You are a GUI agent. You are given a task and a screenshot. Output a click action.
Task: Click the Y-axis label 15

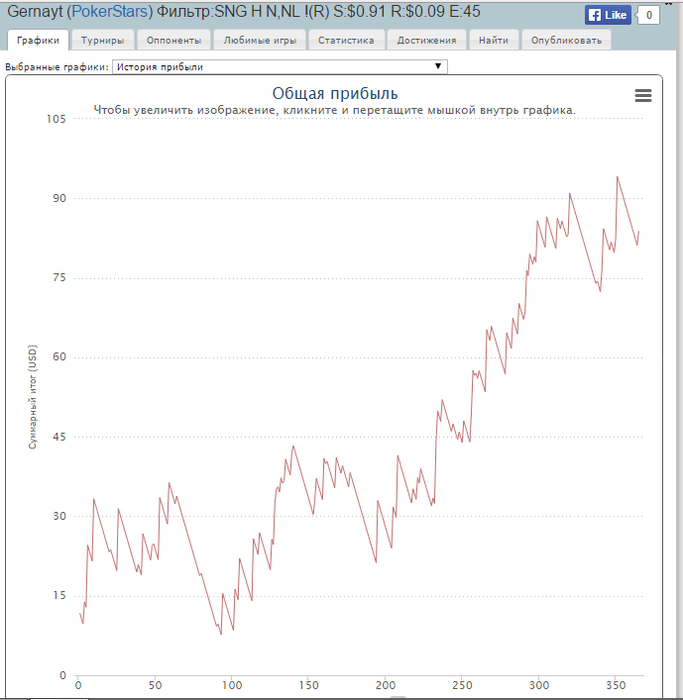tap(59, 596)
